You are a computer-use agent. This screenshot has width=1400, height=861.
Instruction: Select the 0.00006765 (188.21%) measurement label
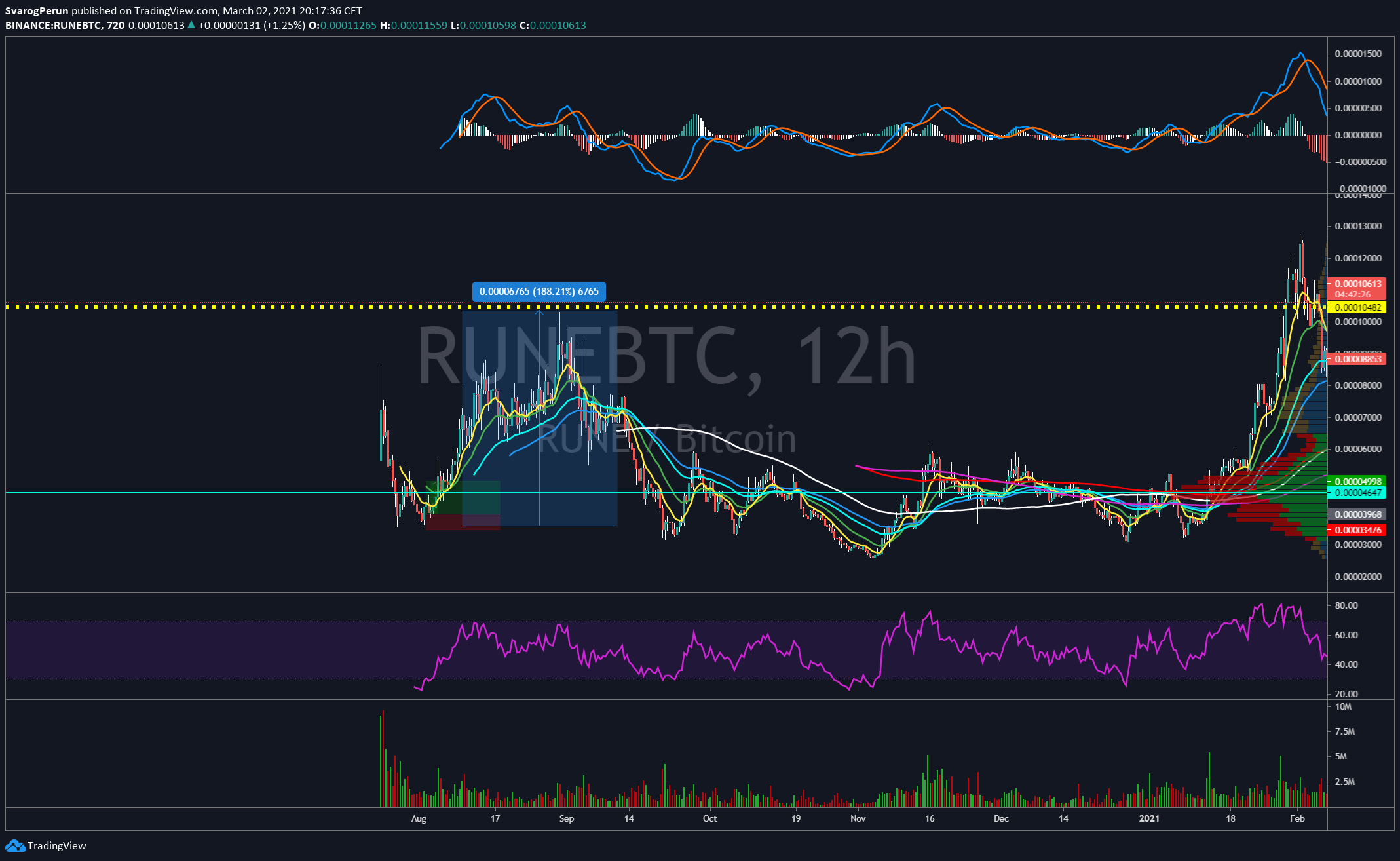coord(539,292)
